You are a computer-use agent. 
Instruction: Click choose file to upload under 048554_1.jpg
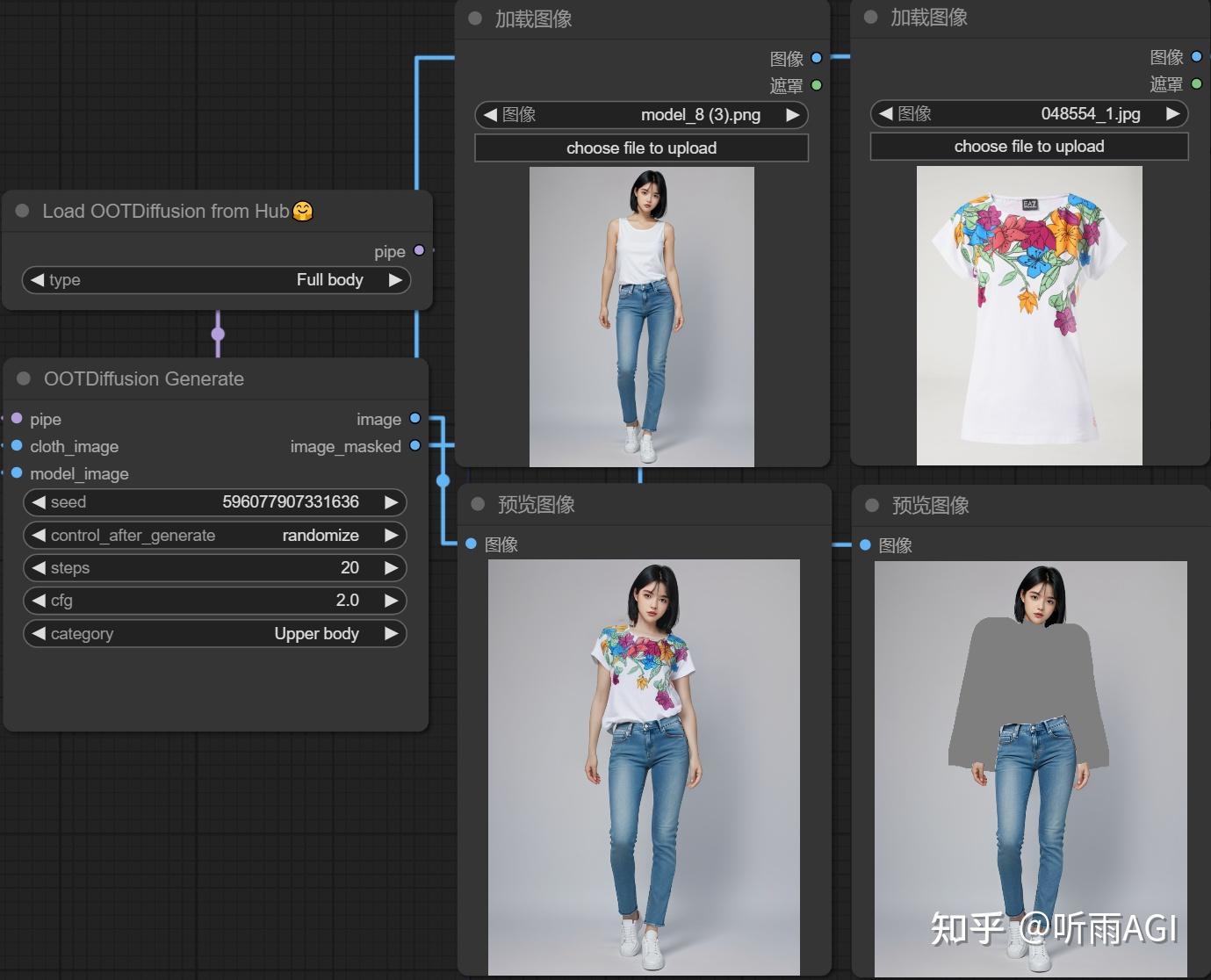pyautogui.click(x=1028, y=147)
